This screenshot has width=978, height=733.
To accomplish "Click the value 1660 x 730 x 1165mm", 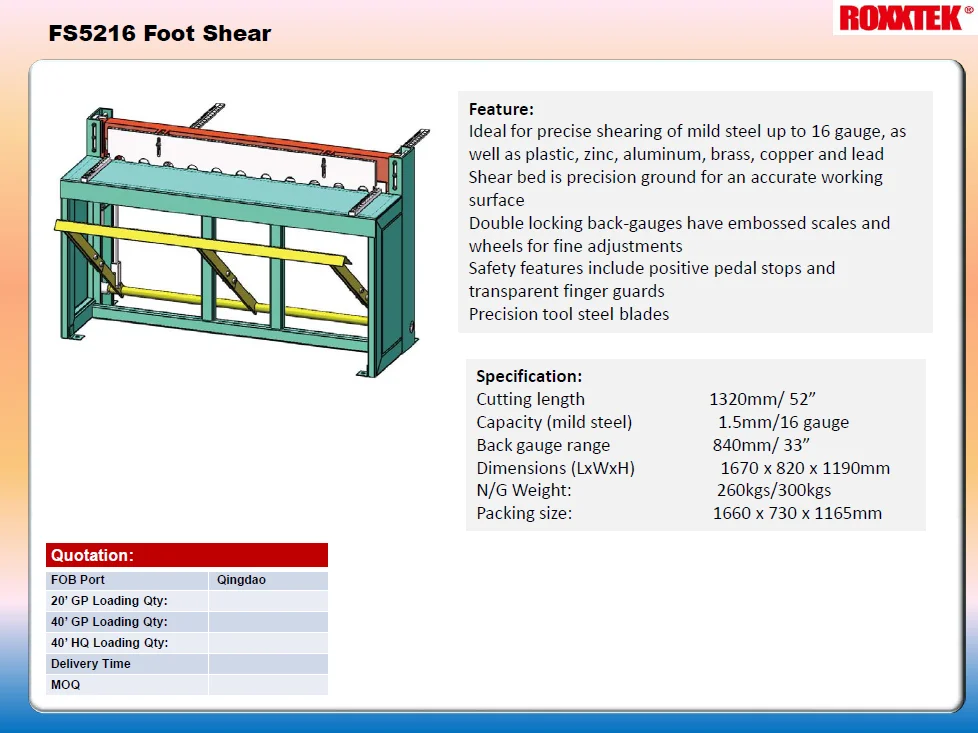I will [x=797, y=513].
